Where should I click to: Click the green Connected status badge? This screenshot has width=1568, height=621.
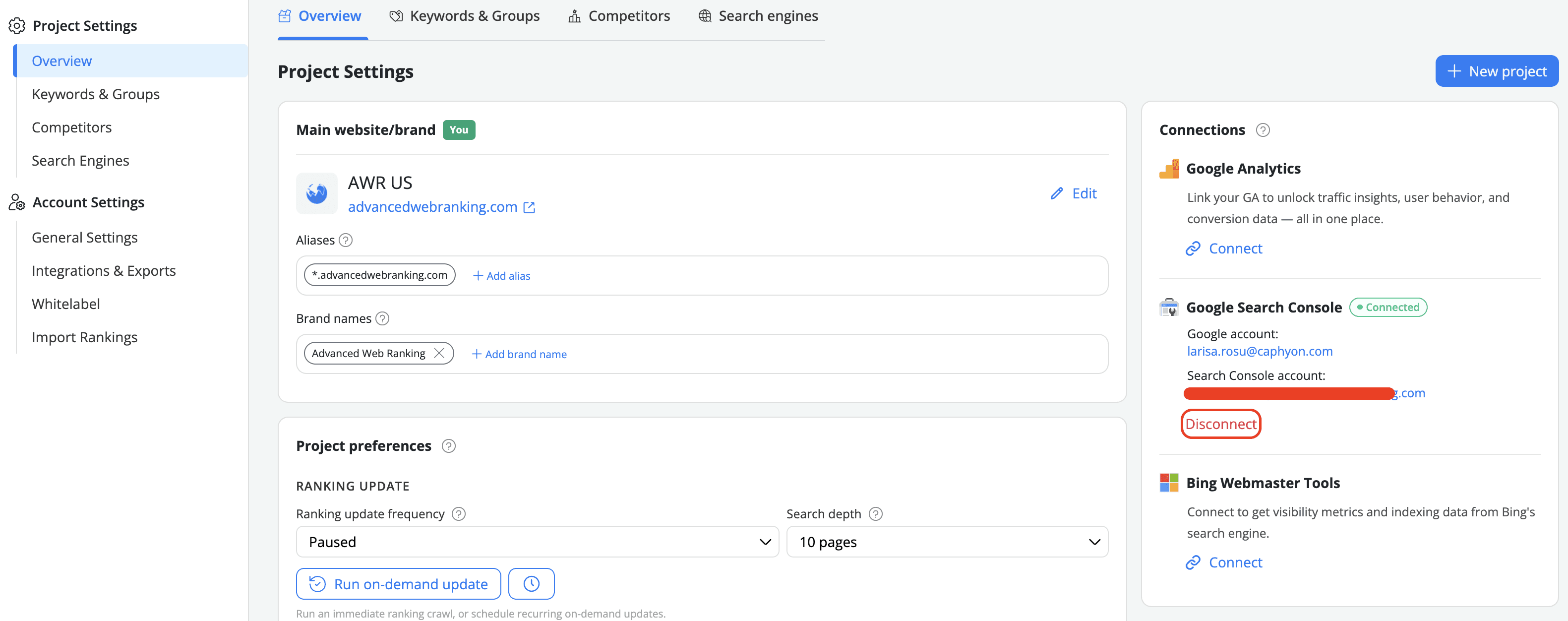pos(1388,308)
